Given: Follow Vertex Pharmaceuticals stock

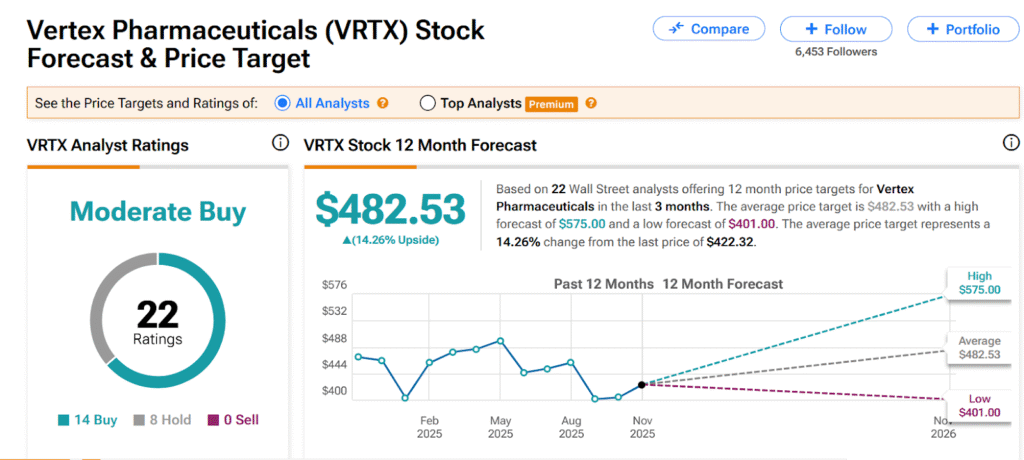Looking at the screenshot, I should click(837, 29).
